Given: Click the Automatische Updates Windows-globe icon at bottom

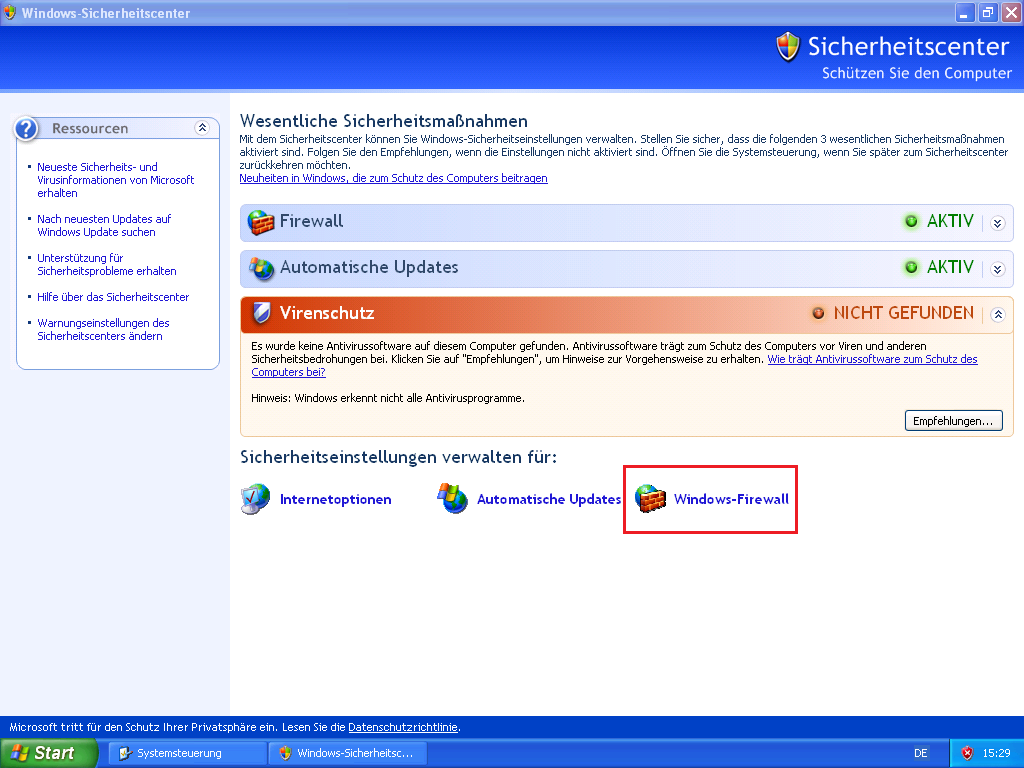Looking at the screenshot, I should [452, 498].
